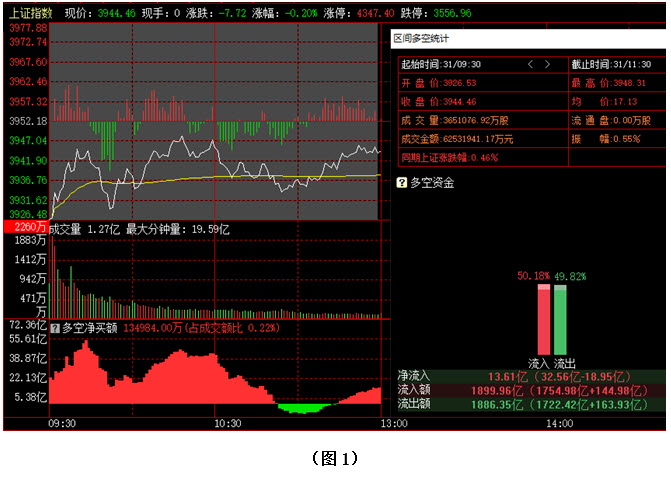Viewport: 671px width, 480px height.
Task: Go to previous interval with left arrow
Action: [530, 64]
